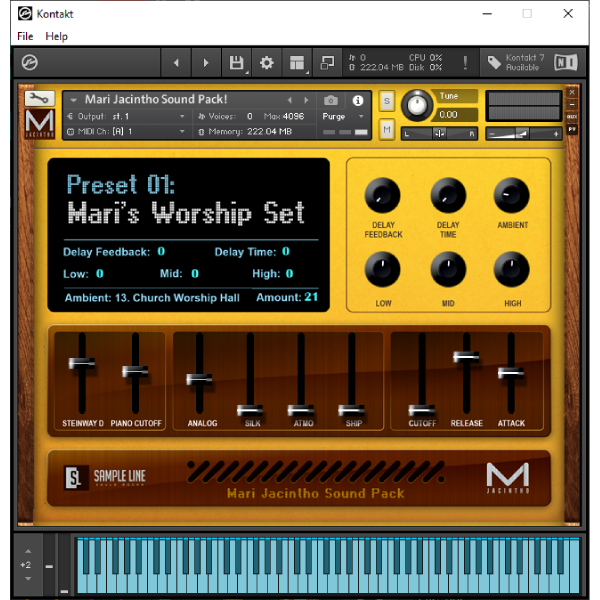Click the Piano Cutoff fader handle

(x=135, y=371)
